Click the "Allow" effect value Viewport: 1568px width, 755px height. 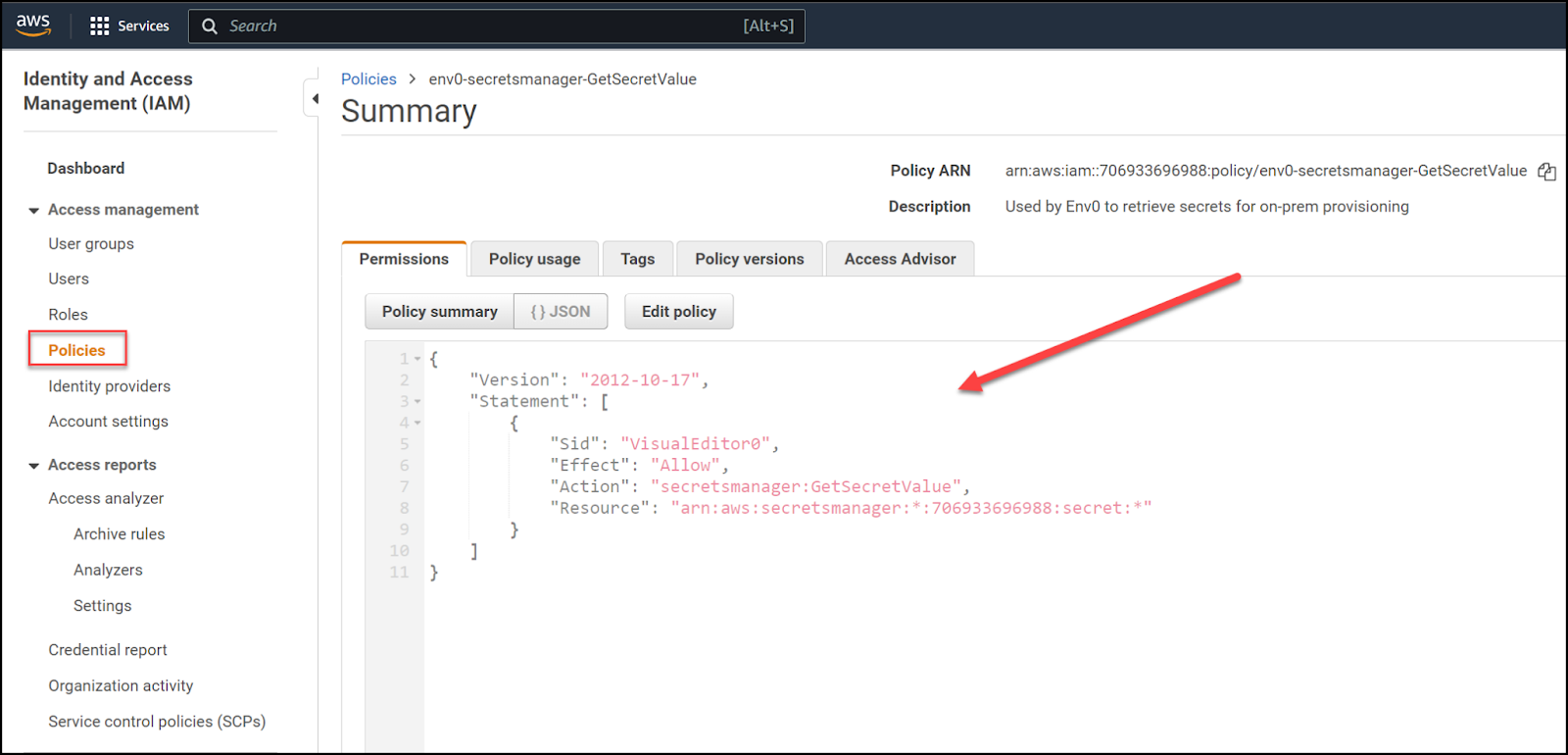685,466
